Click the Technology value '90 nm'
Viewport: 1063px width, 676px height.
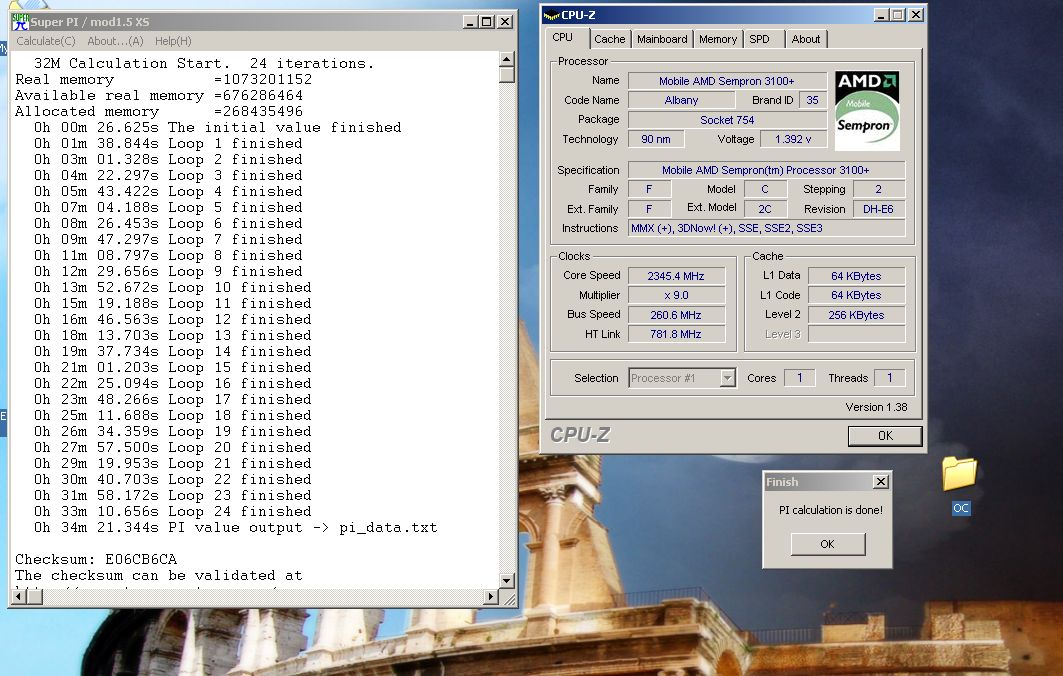click(x=656, y=139)
